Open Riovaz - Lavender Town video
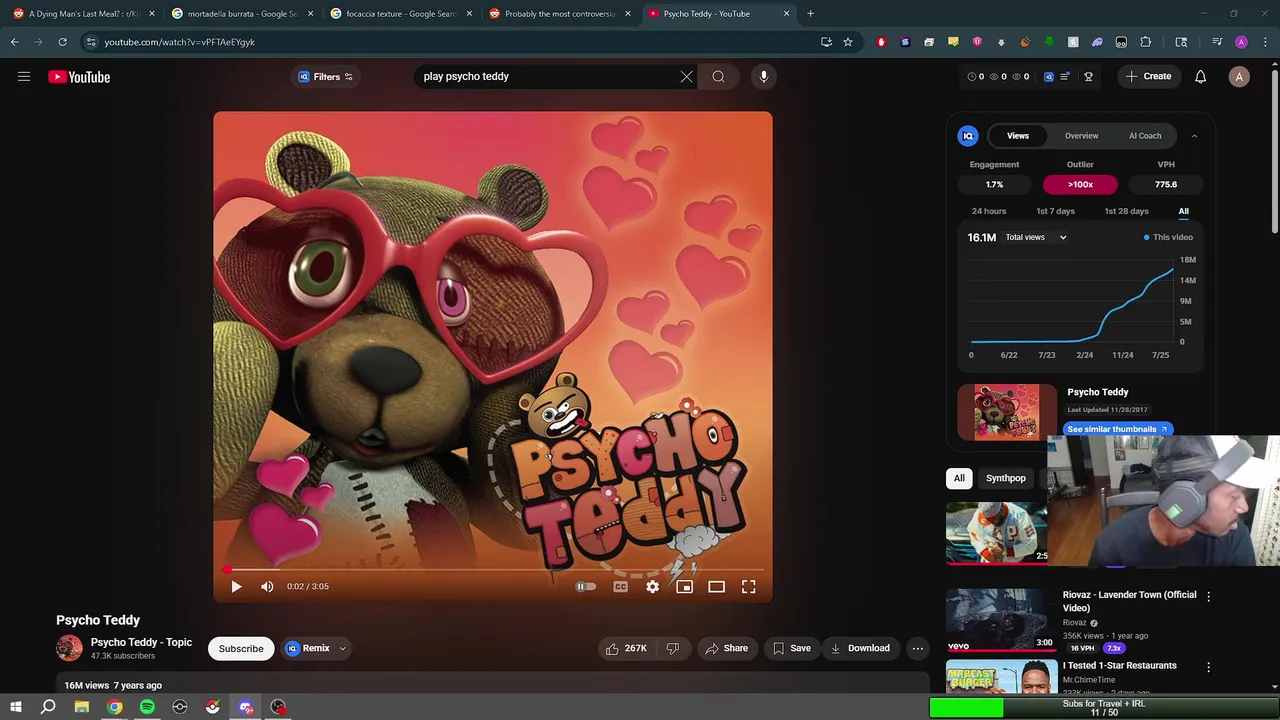Viewport: 1280px width, 720px height. click(1129, 601)
